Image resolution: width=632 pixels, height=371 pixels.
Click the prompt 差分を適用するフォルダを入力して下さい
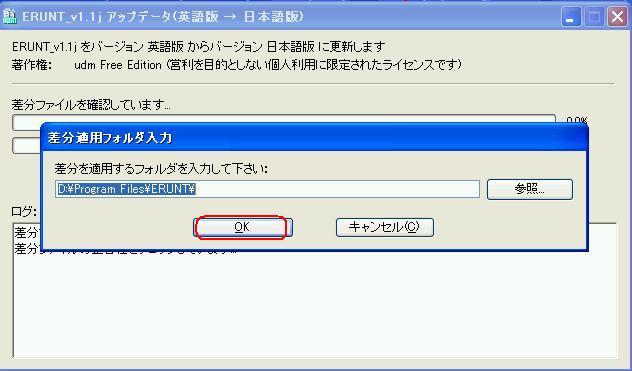(161, 169)
